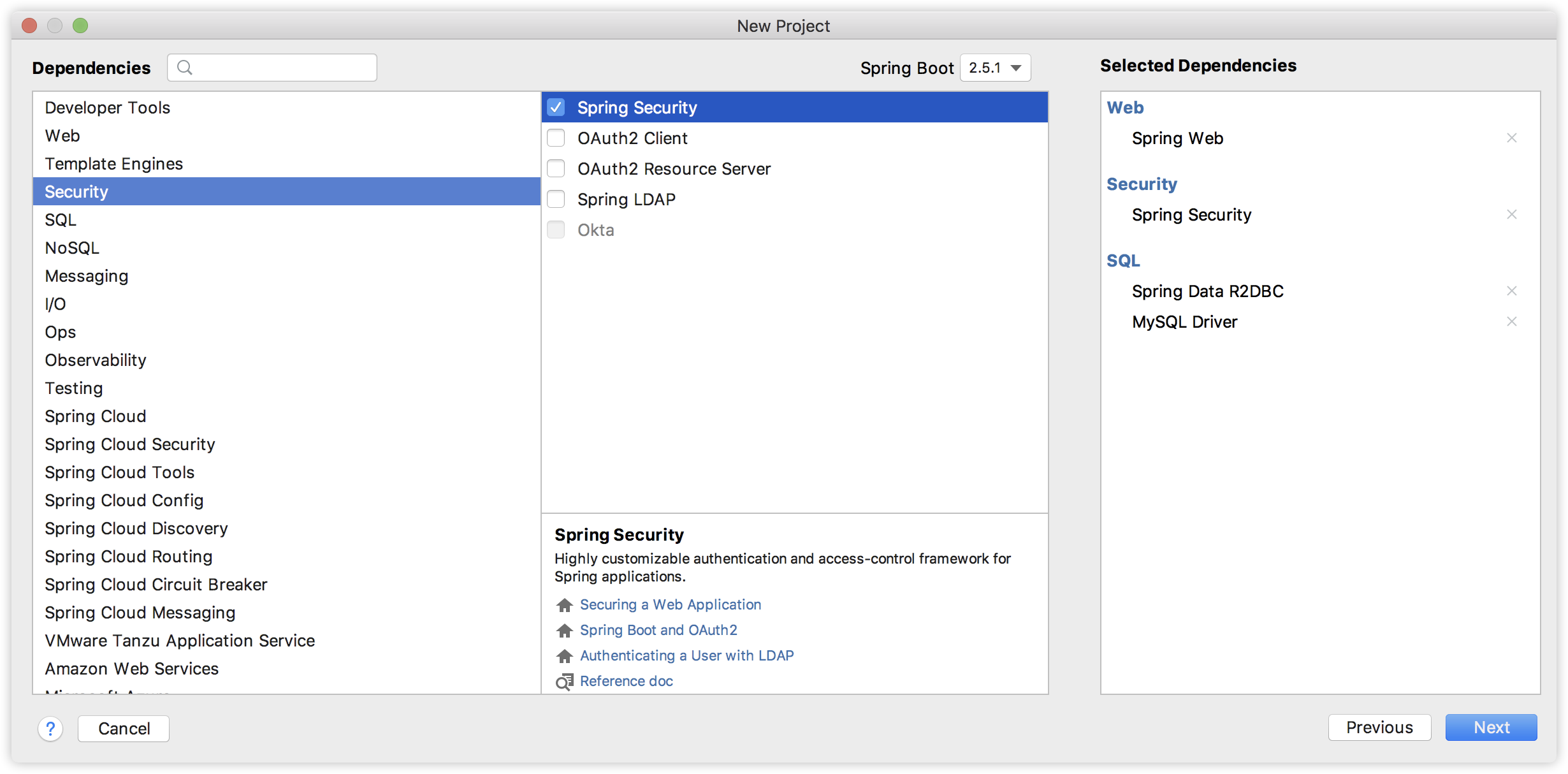
Task: Remove MySQL Driver from selected list
Action: [1511, 321]
